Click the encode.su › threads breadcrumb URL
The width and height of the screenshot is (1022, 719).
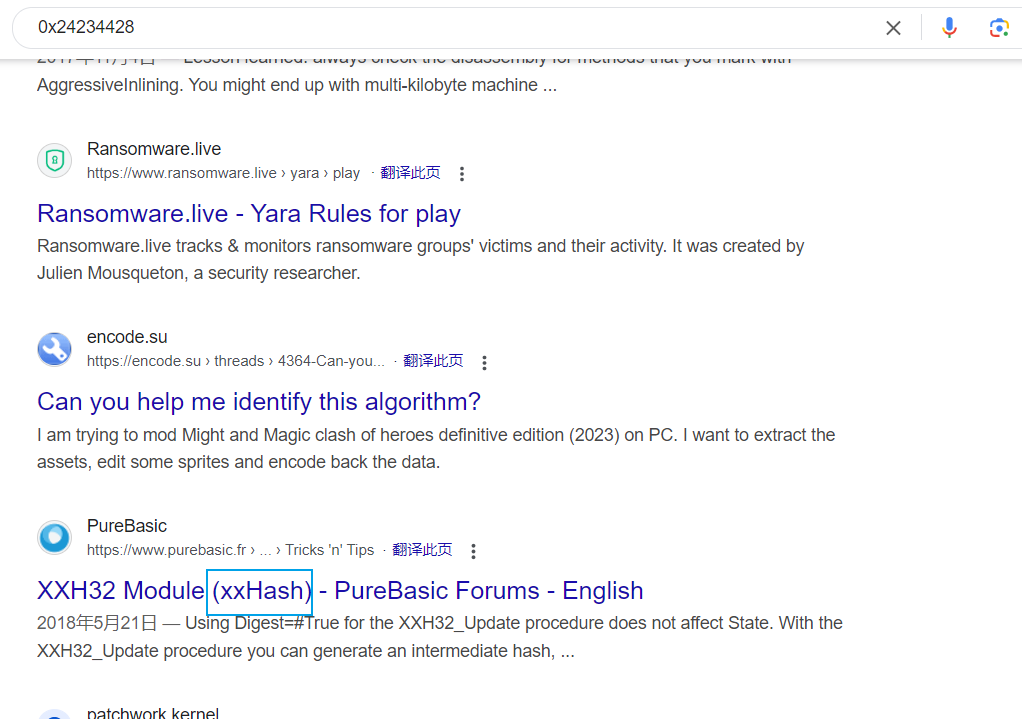(235, 362)
